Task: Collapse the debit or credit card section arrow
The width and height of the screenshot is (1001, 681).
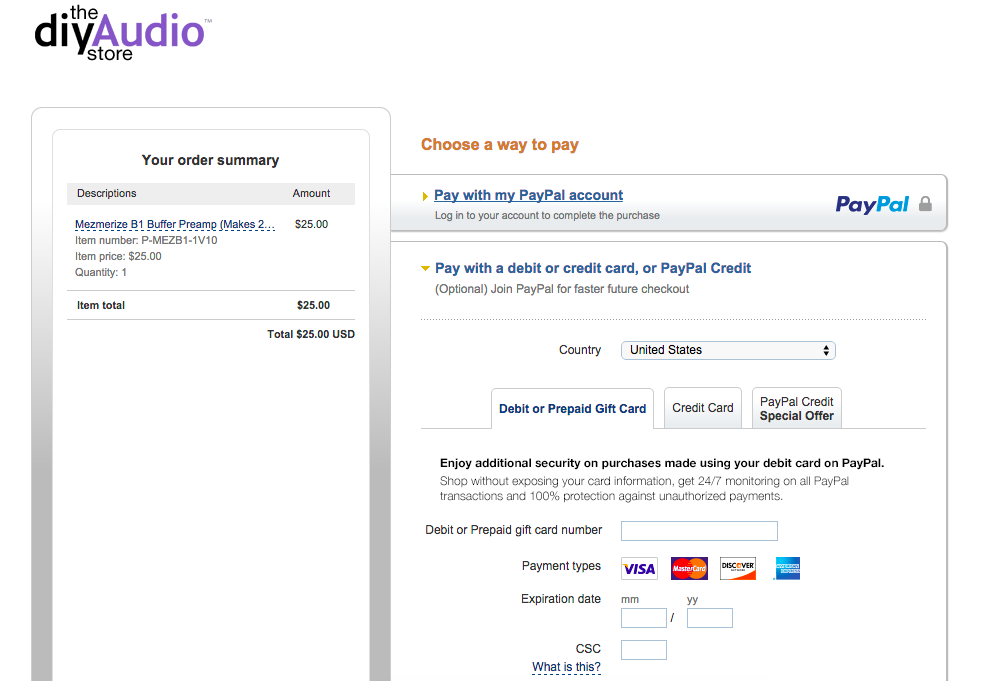Action: [425, 269]
